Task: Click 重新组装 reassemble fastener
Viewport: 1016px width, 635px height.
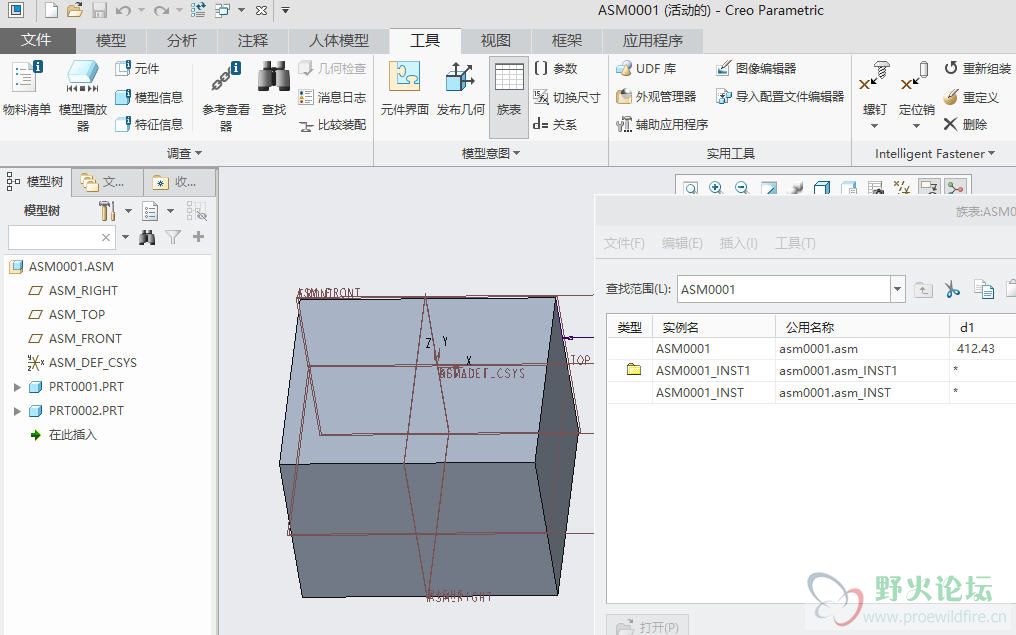Action: point(977,68)
